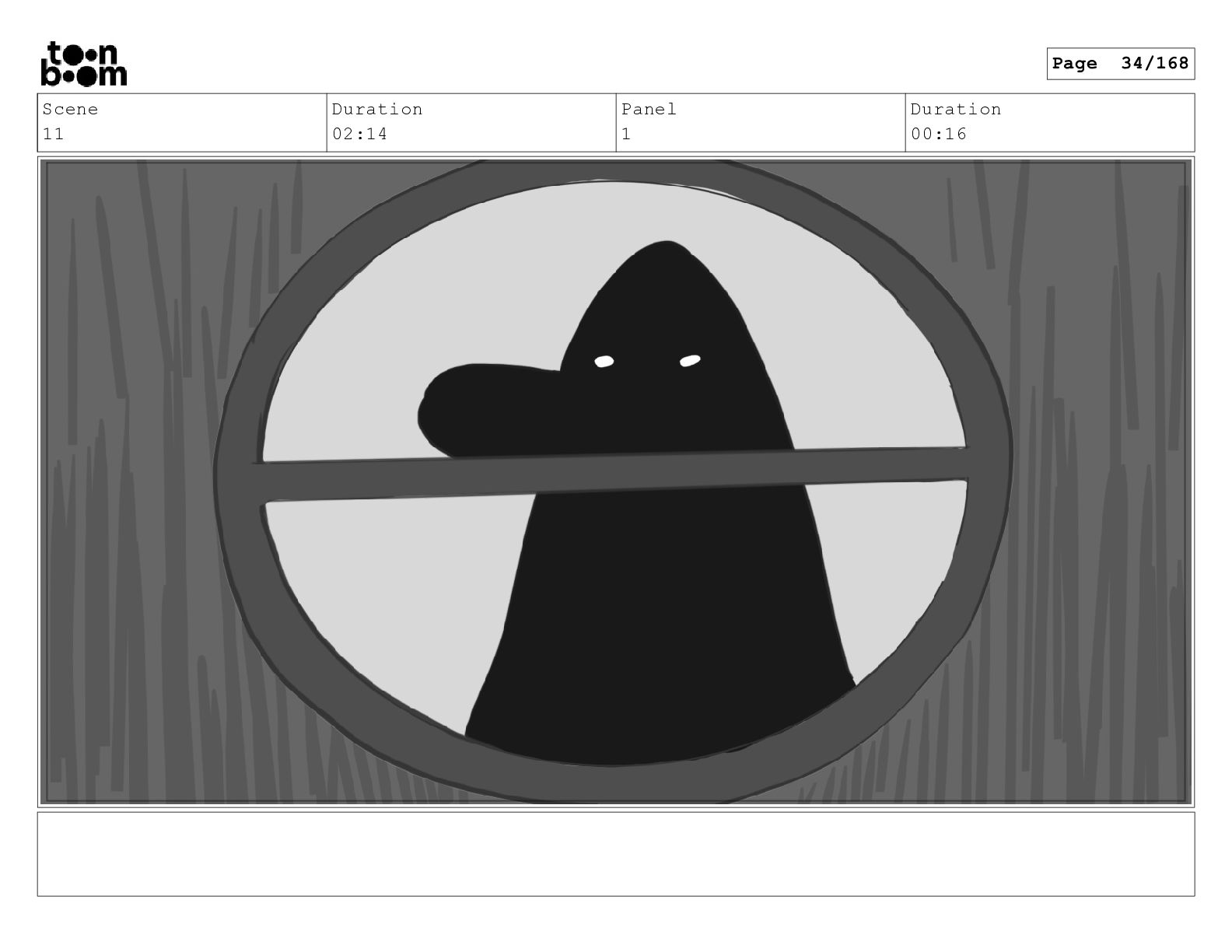Viewport: 1232px width, 952px height.
Task: Select the Scene 11 cell
Action: tap(182, 123)
